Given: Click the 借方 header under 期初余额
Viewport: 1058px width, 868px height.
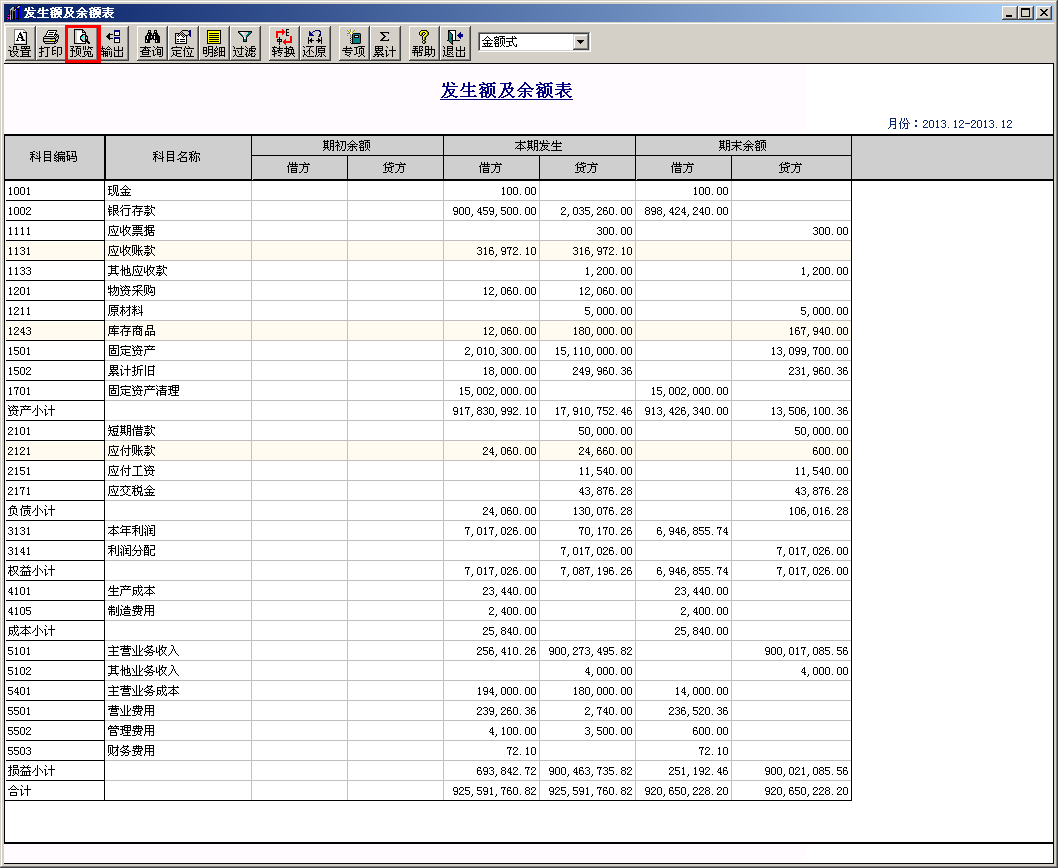Looking at the screenshot, I should point(299,167).
